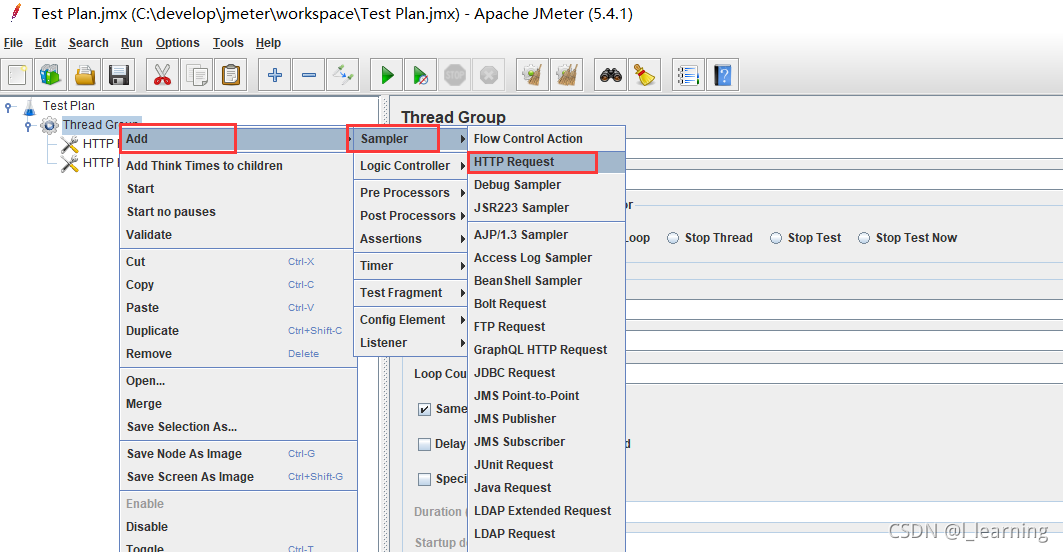Click the Name input field of Thread Group
The width and height of the screenshot is (1063, 552).
click(844, 148)
